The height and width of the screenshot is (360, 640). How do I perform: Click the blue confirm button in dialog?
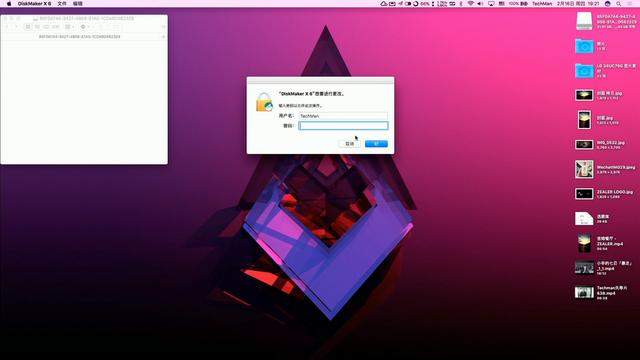tap(376, 144)
